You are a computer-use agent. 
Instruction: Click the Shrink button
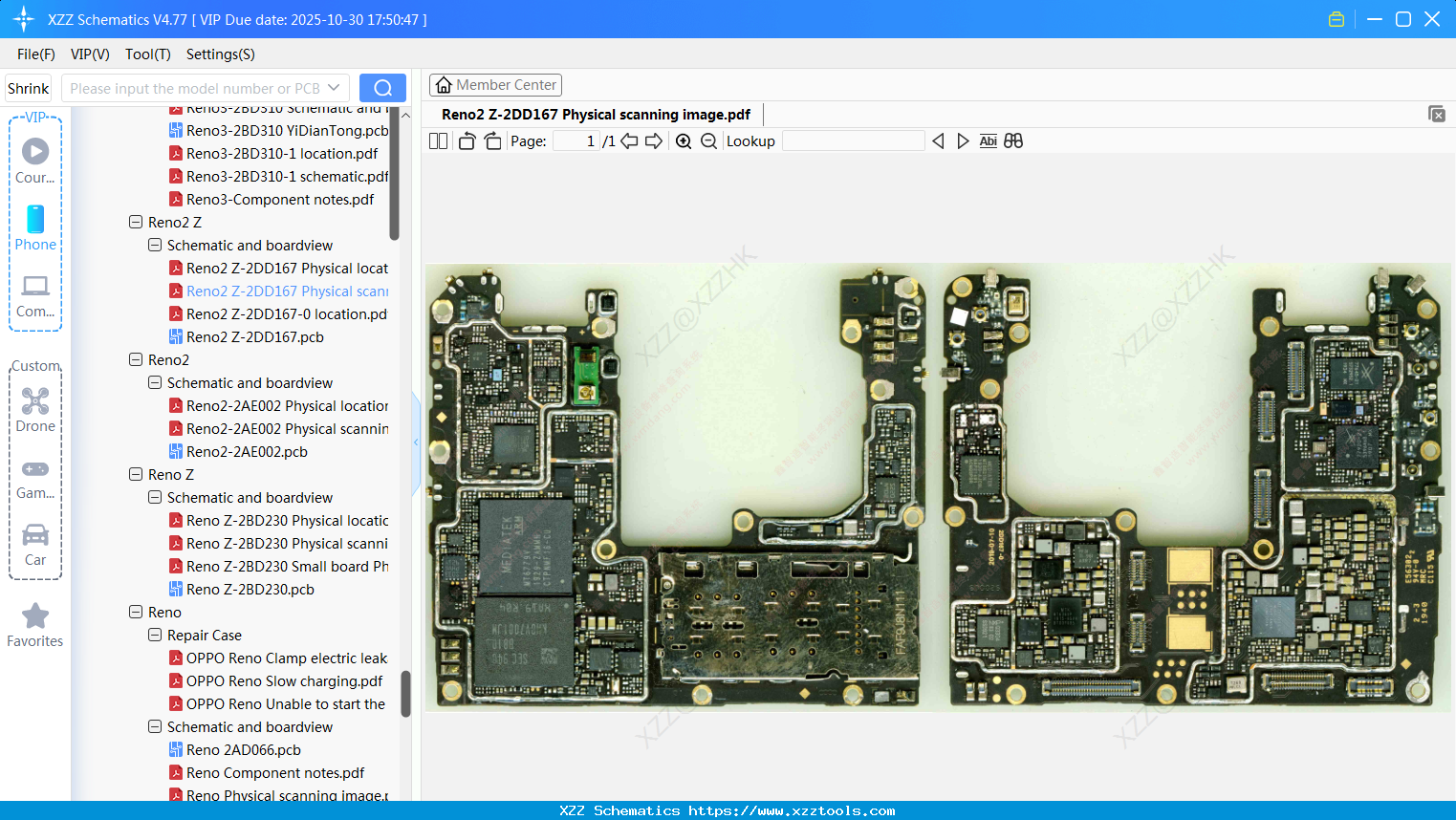[29, 88]
